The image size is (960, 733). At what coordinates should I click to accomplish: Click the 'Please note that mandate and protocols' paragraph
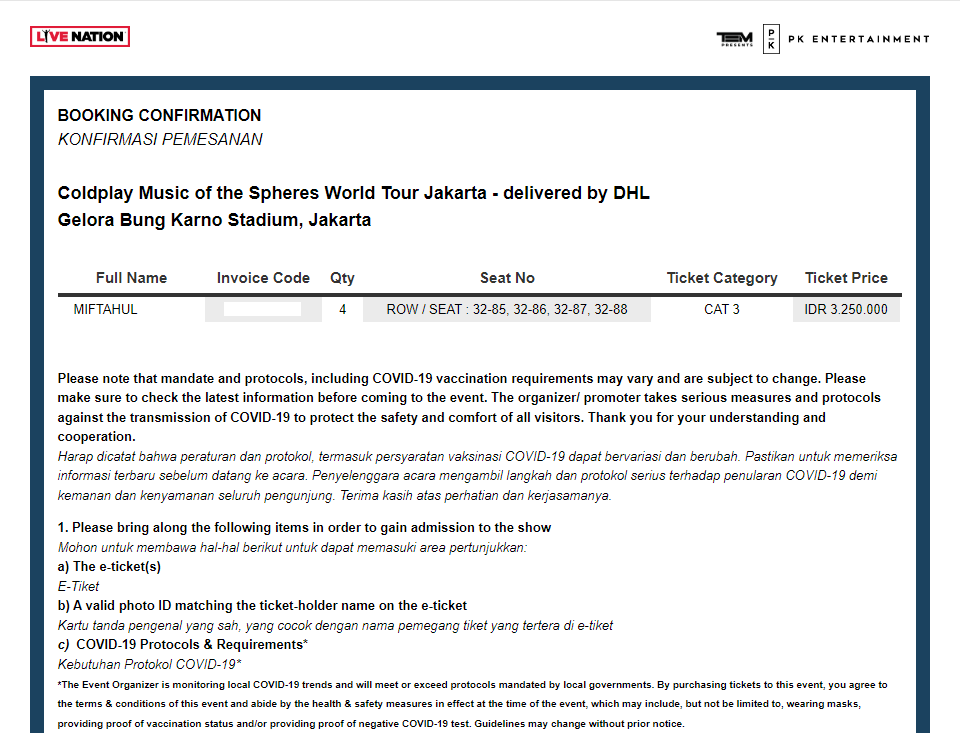point(469,407)
